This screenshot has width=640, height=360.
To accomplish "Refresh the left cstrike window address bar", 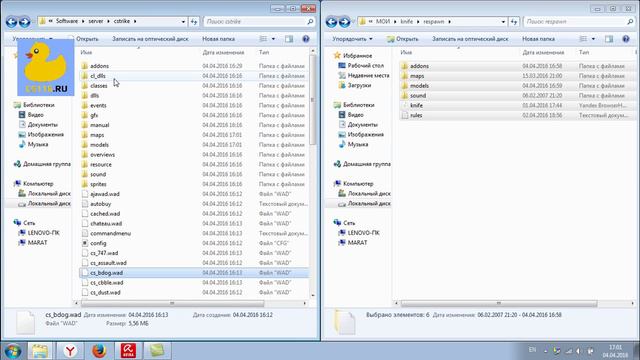I will pyautogui.click(x=194, y=22).
